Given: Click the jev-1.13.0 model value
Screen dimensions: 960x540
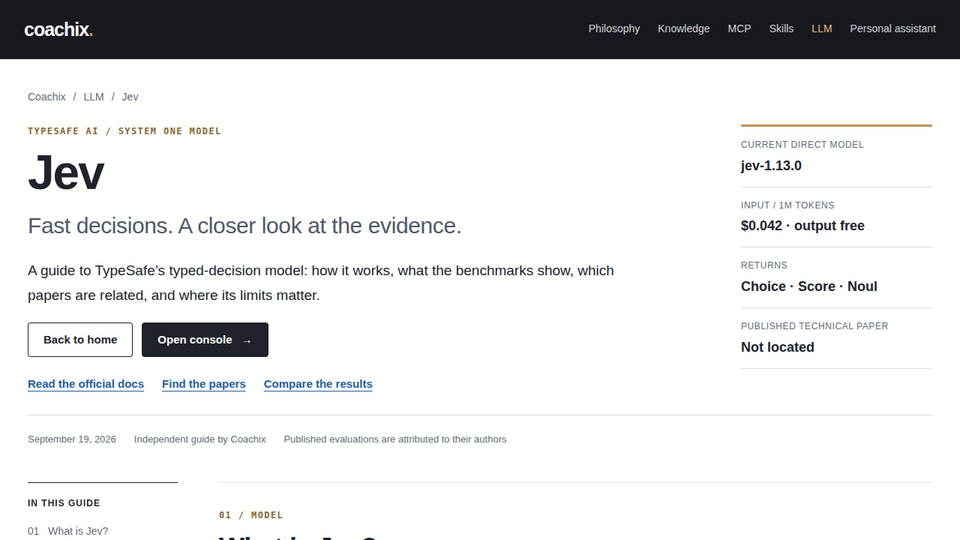Looking at the screenshot, I should coord(771,165).
